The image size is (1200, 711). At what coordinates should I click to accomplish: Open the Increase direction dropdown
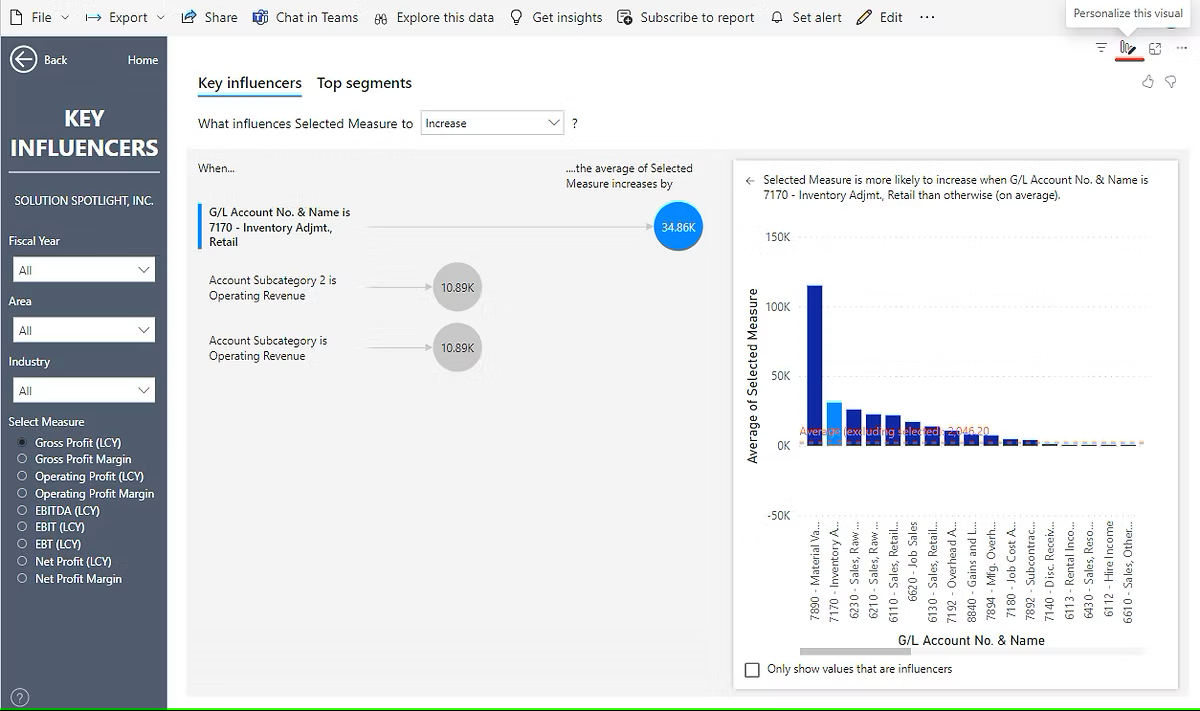coord(492,123)
